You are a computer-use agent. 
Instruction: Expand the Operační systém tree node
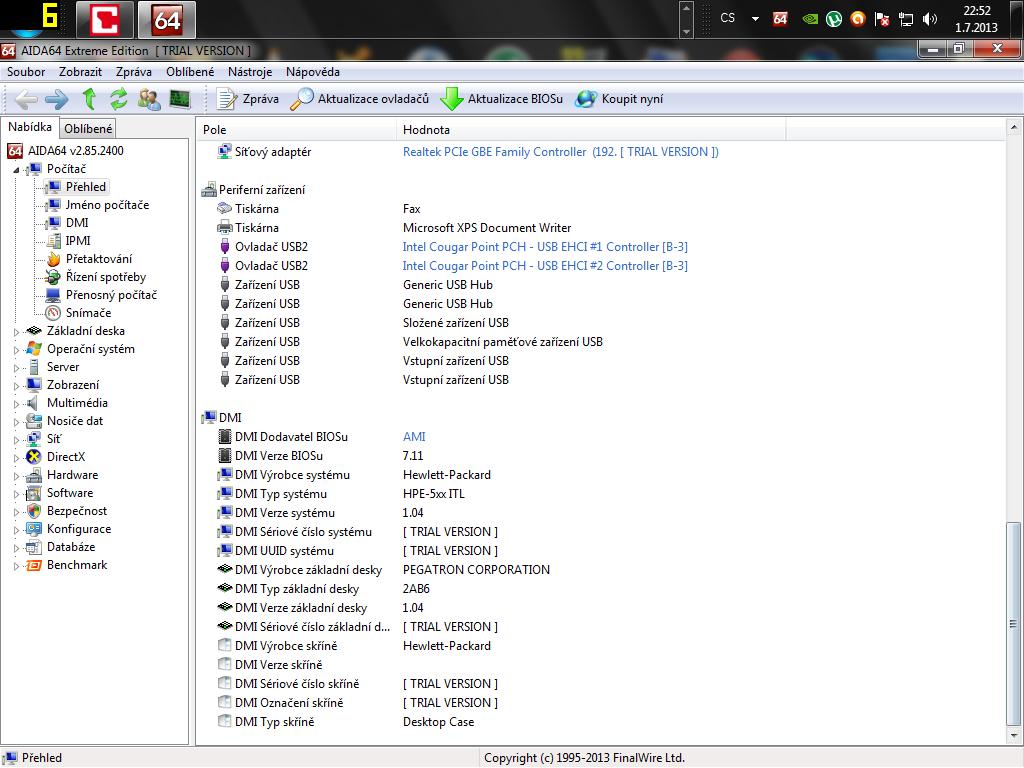(17, 349)
